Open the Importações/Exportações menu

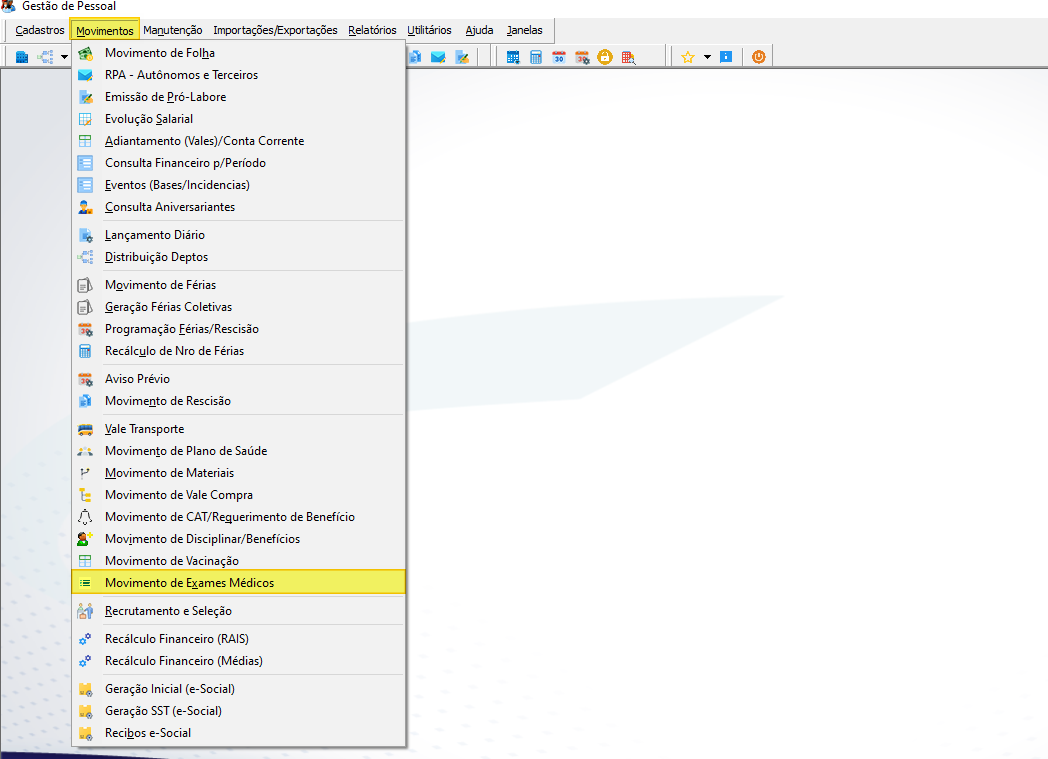(275, 30)
